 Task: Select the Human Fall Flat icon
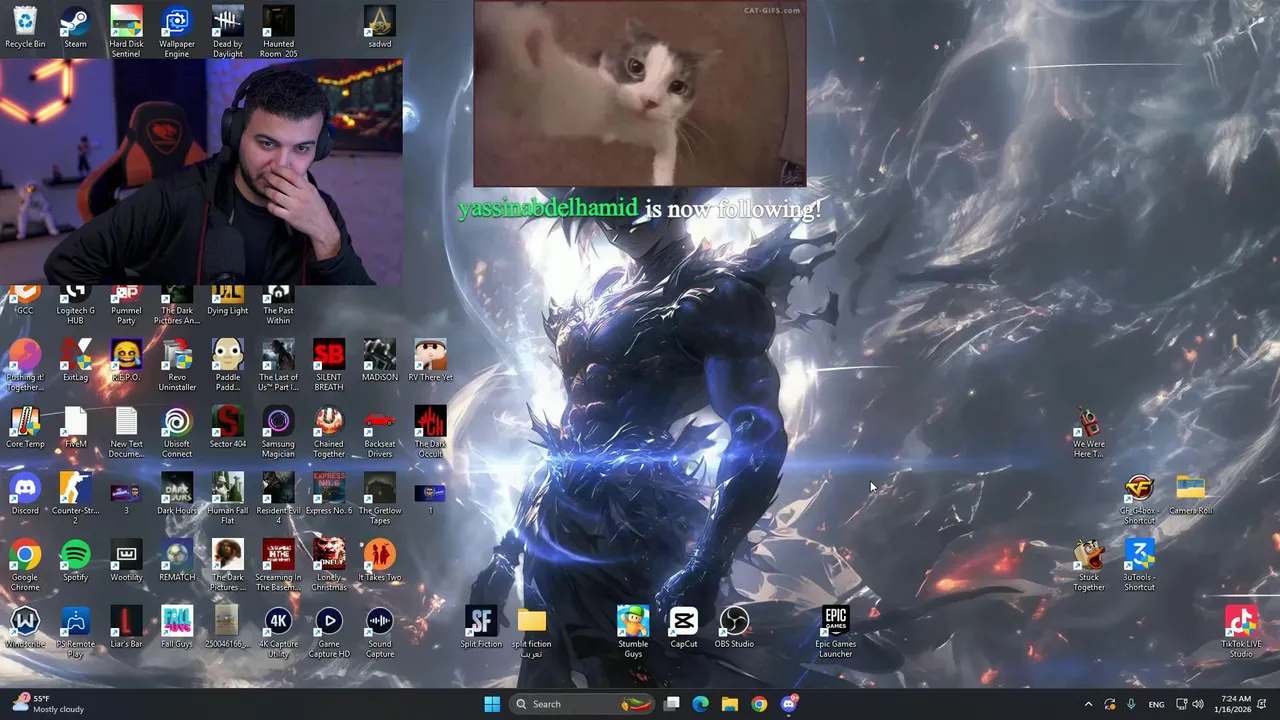[227, 498]
